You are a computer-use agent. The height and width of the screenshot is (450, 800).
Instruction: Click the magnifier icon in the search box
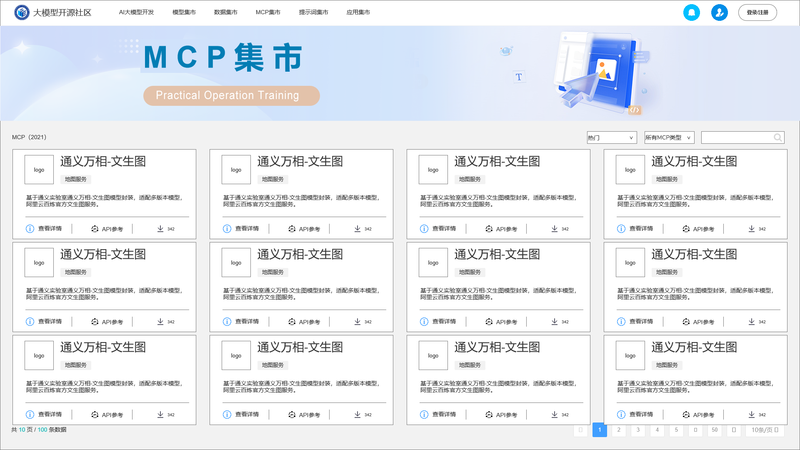(x=778, y=137)
